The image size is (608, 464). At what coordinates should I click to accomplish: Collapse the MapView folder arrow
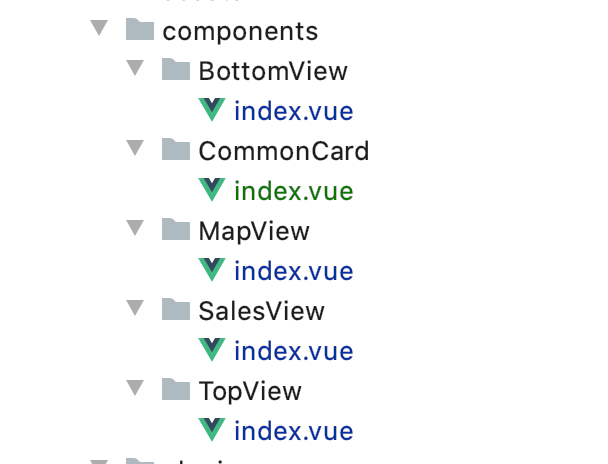[135, 228]
